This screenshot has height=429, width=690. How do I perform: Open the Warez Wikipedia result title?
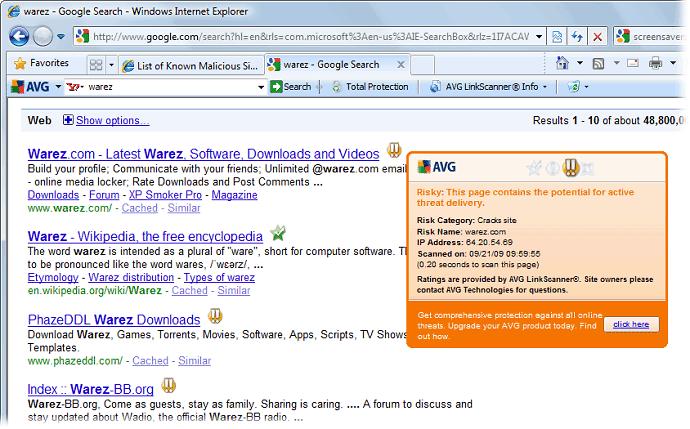point(145,237)
